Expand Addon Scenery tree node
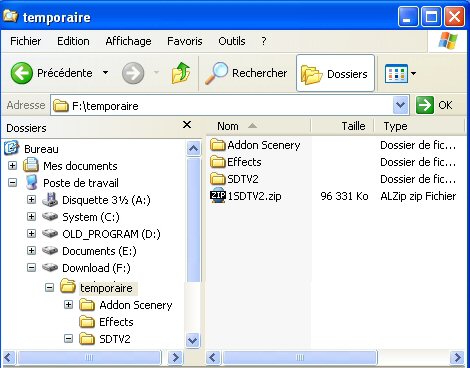 [68, 304]
